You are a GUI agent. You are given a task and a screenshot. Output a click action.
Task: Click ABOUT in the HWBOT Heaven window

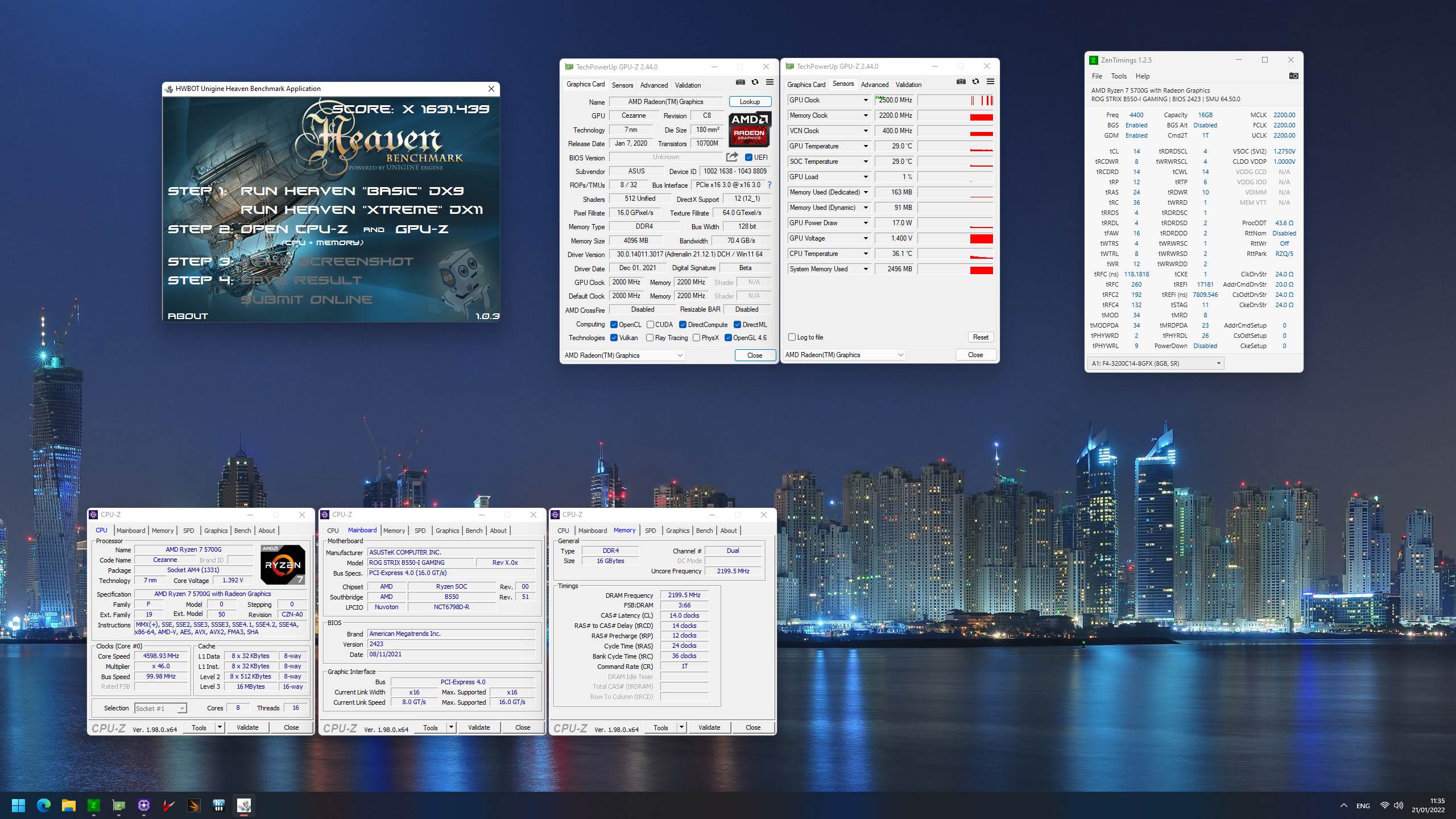tap(188, 316)
